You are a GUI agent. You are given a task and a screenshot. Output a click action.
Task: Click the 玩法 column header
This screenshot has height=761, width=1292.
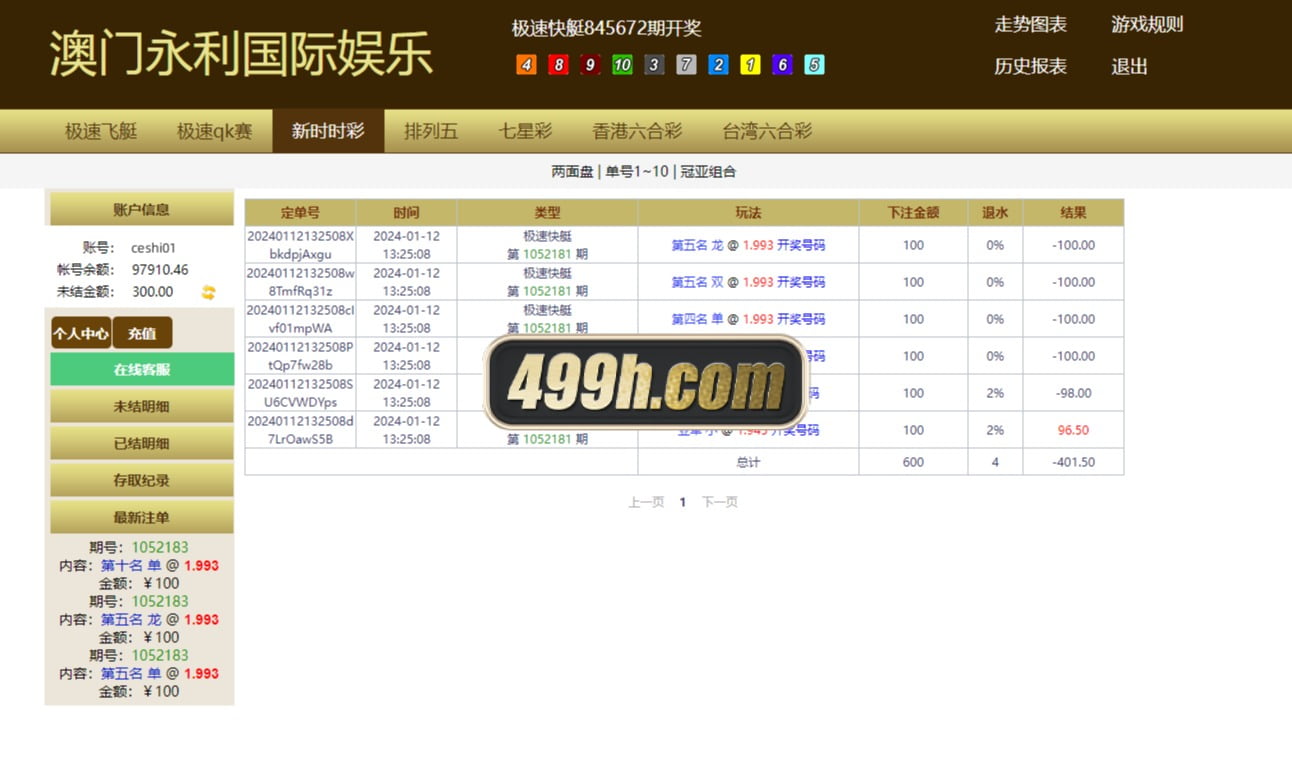[x=748, y=213]
